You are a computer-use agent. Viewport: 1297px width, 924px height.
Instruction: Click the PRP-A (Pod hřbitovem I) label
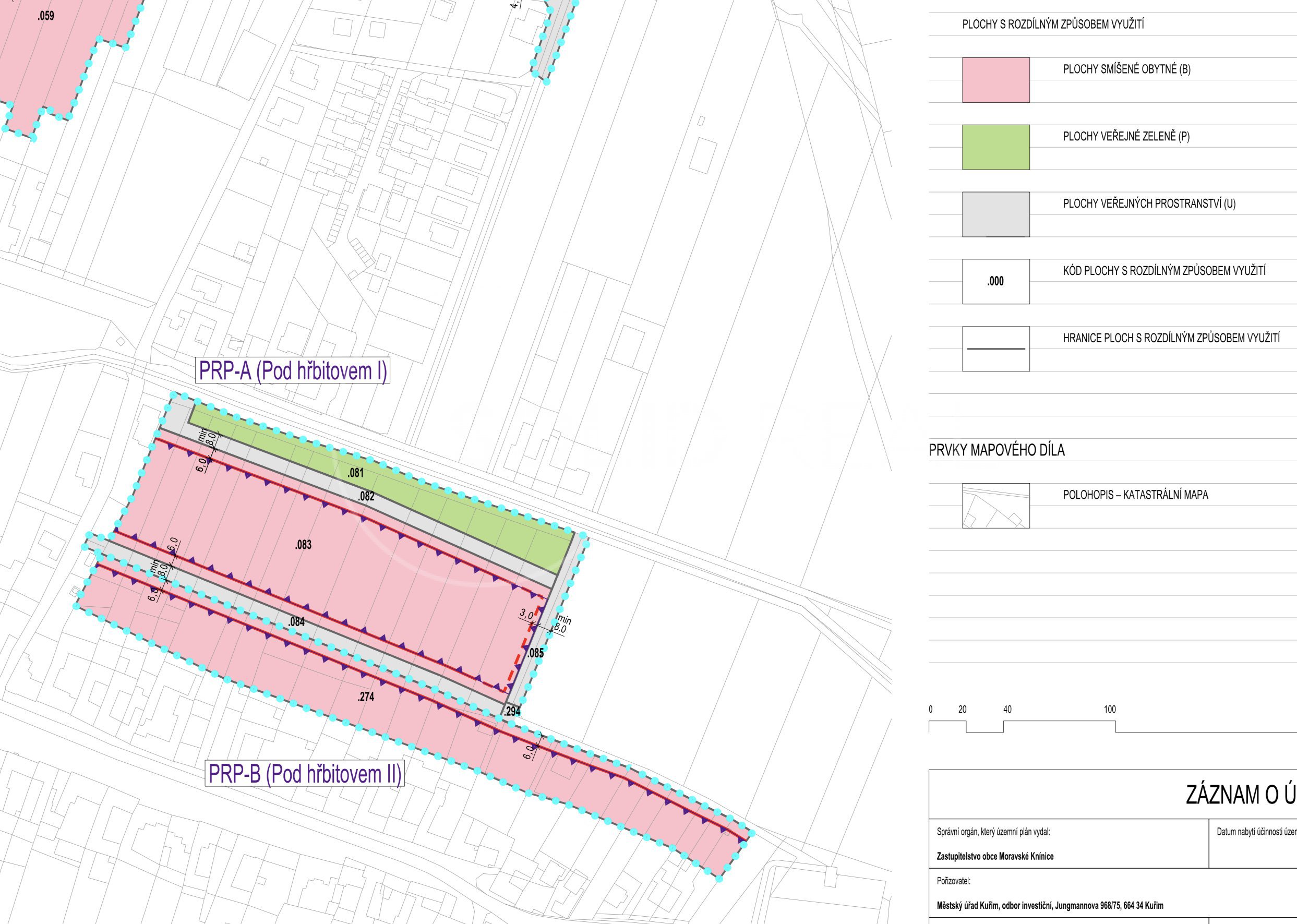click(x=293, y=371)
